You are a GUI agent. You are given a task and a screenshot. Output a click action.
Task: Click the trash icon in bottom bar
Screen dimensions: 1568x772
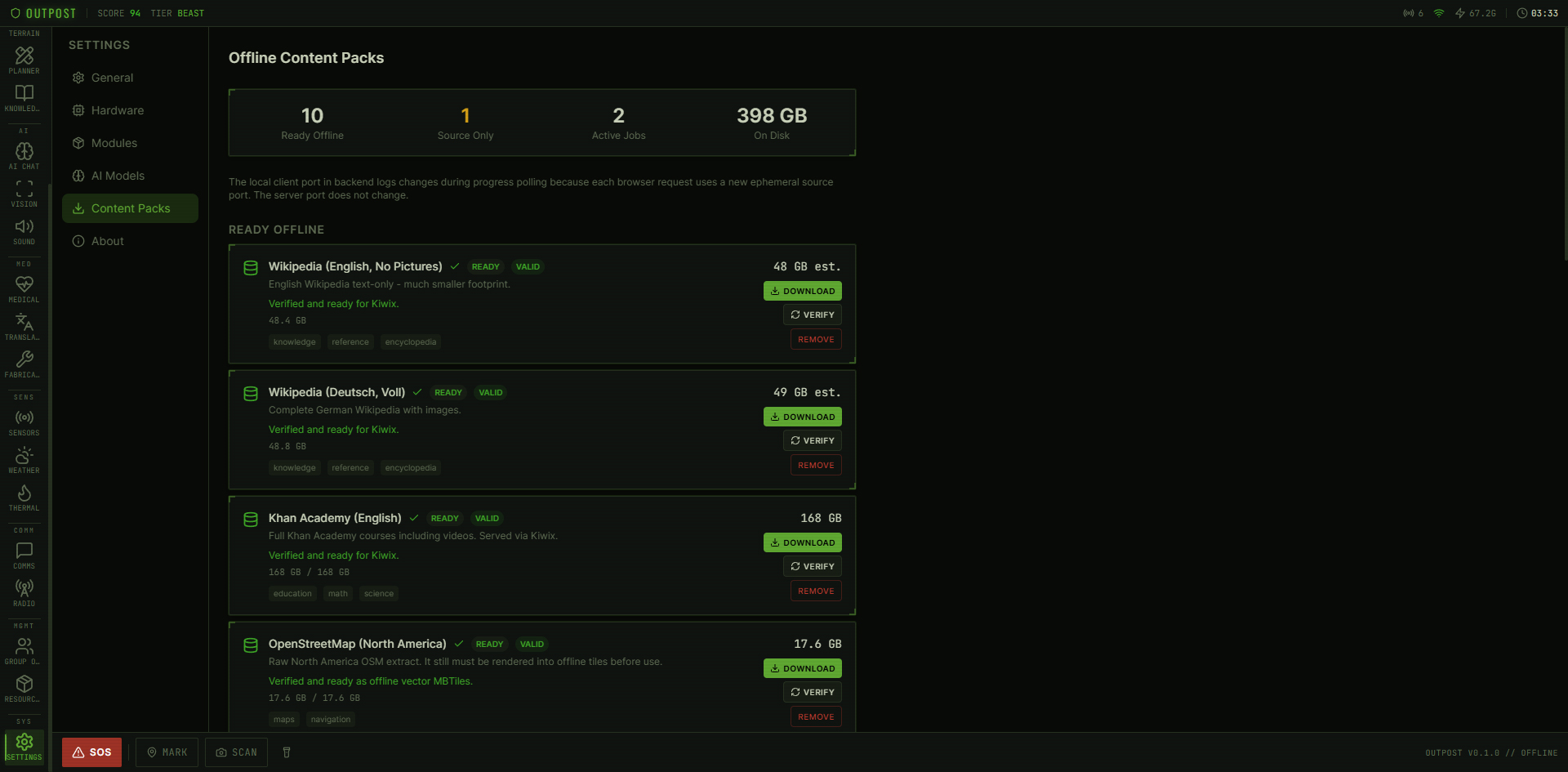(287, 752)
